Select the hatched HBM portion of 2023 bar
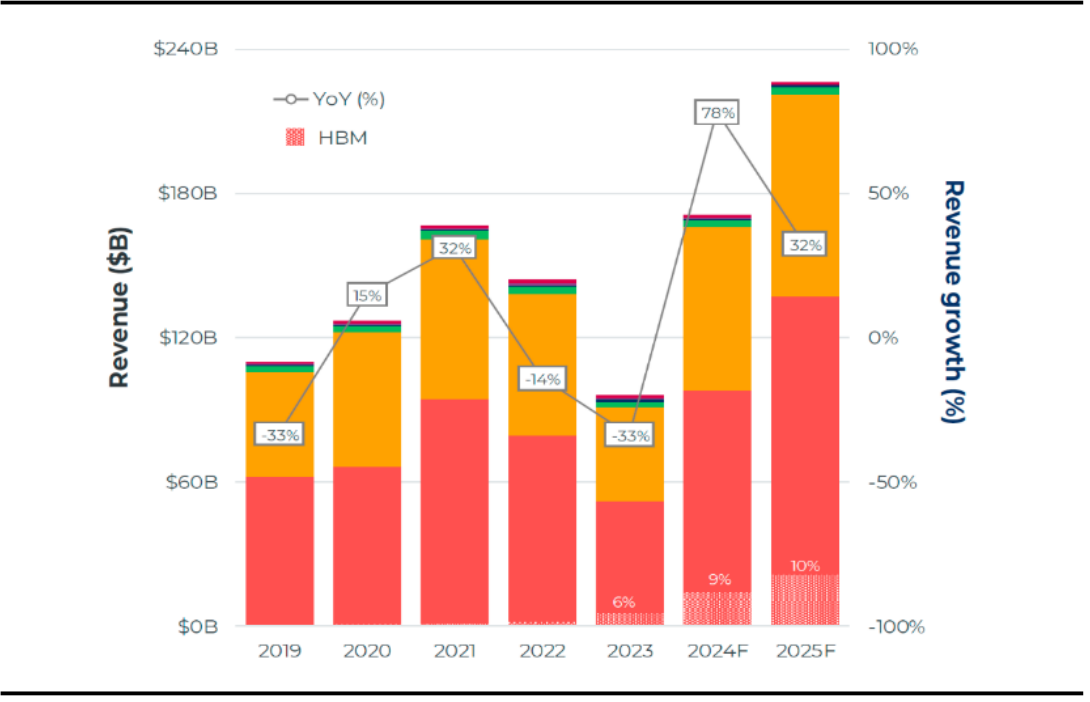The image size is (1090, 702). click(630, 619)
